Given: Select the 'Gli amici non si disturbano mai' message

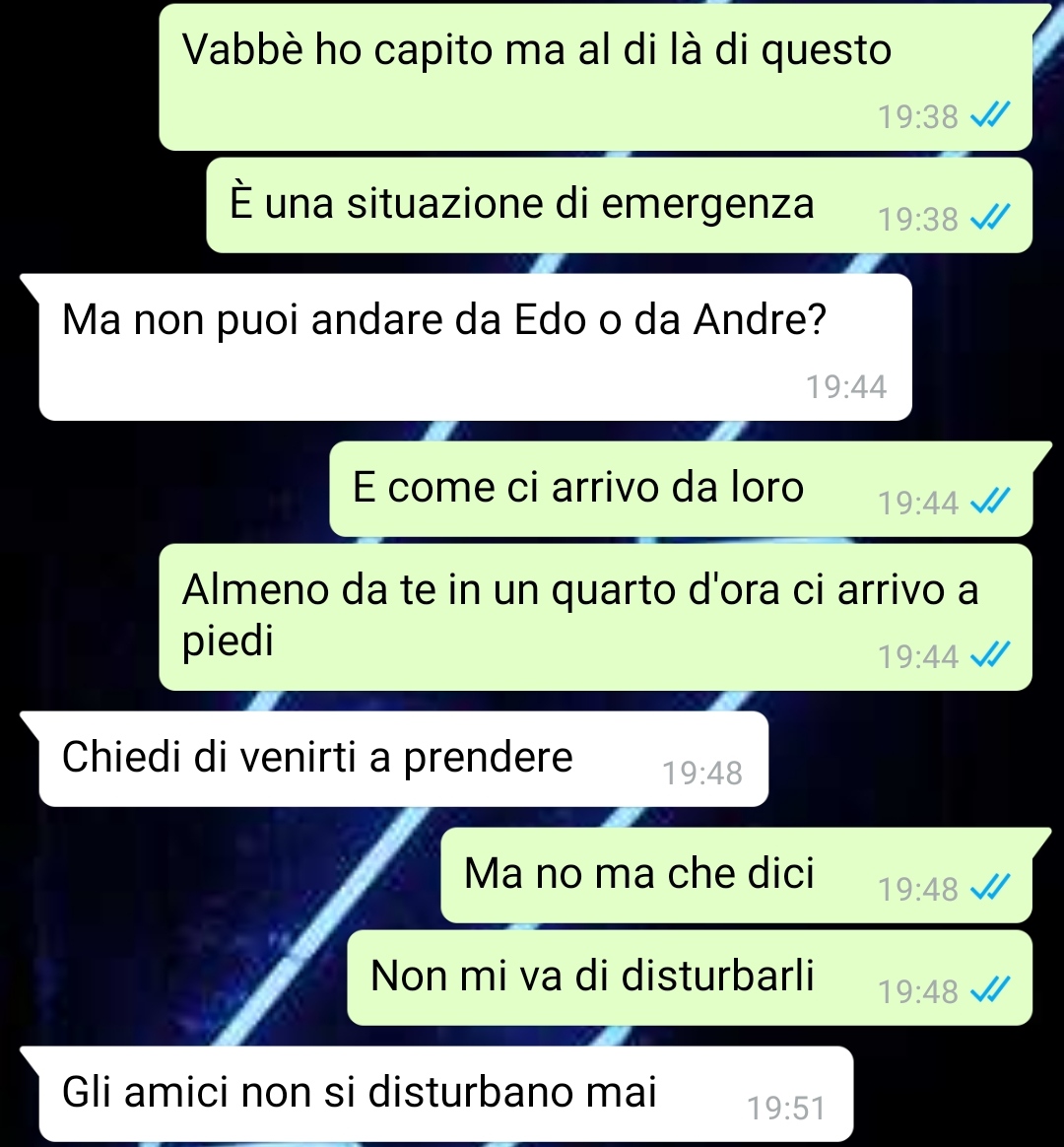Looking at the screenshot, I should point(446,1094).
